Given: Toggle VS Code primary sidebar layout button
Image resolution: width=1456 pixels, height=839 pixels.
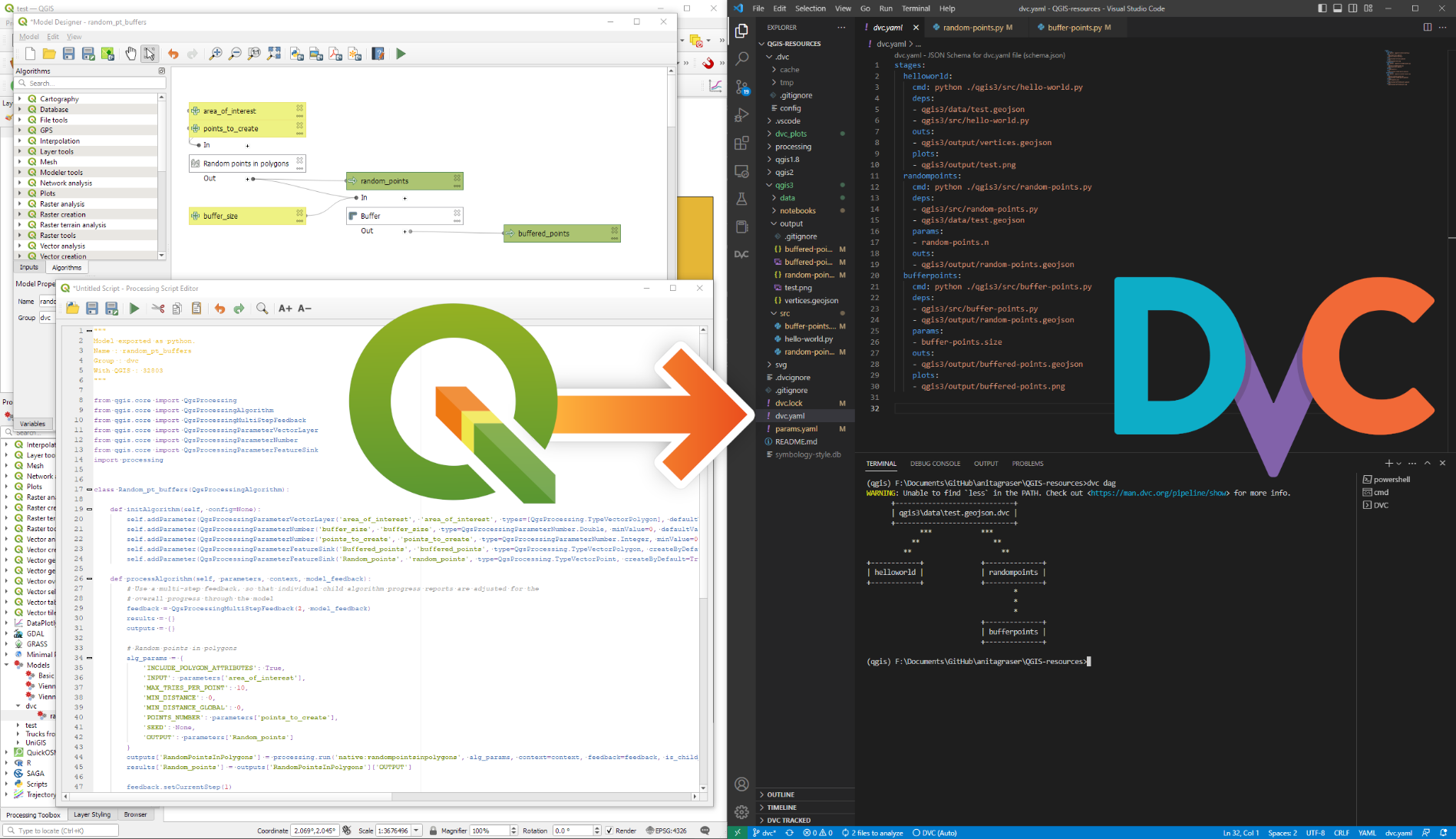Looking at the screenshot, I should tap(1322, 8).
